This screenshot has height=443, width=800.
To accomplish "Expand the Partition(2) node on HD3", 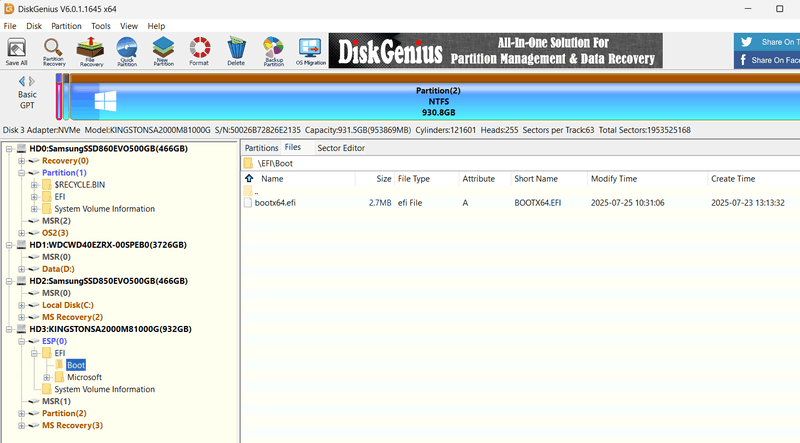I will (x=21, y=413).
